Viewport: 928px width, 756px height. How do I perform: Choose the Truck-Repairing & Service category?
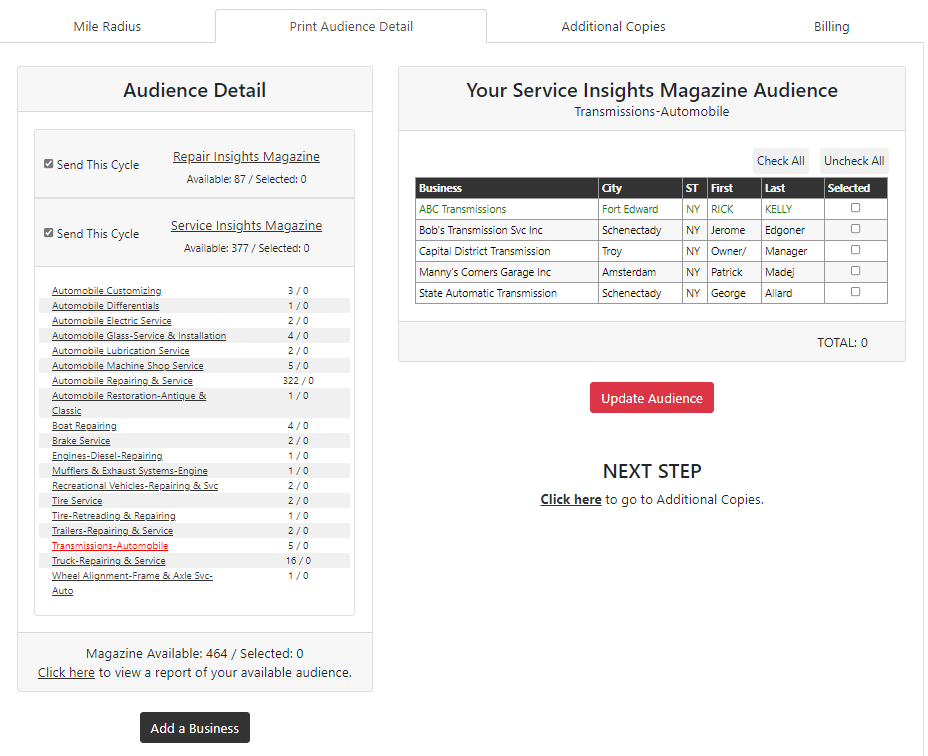coord(108,561)
